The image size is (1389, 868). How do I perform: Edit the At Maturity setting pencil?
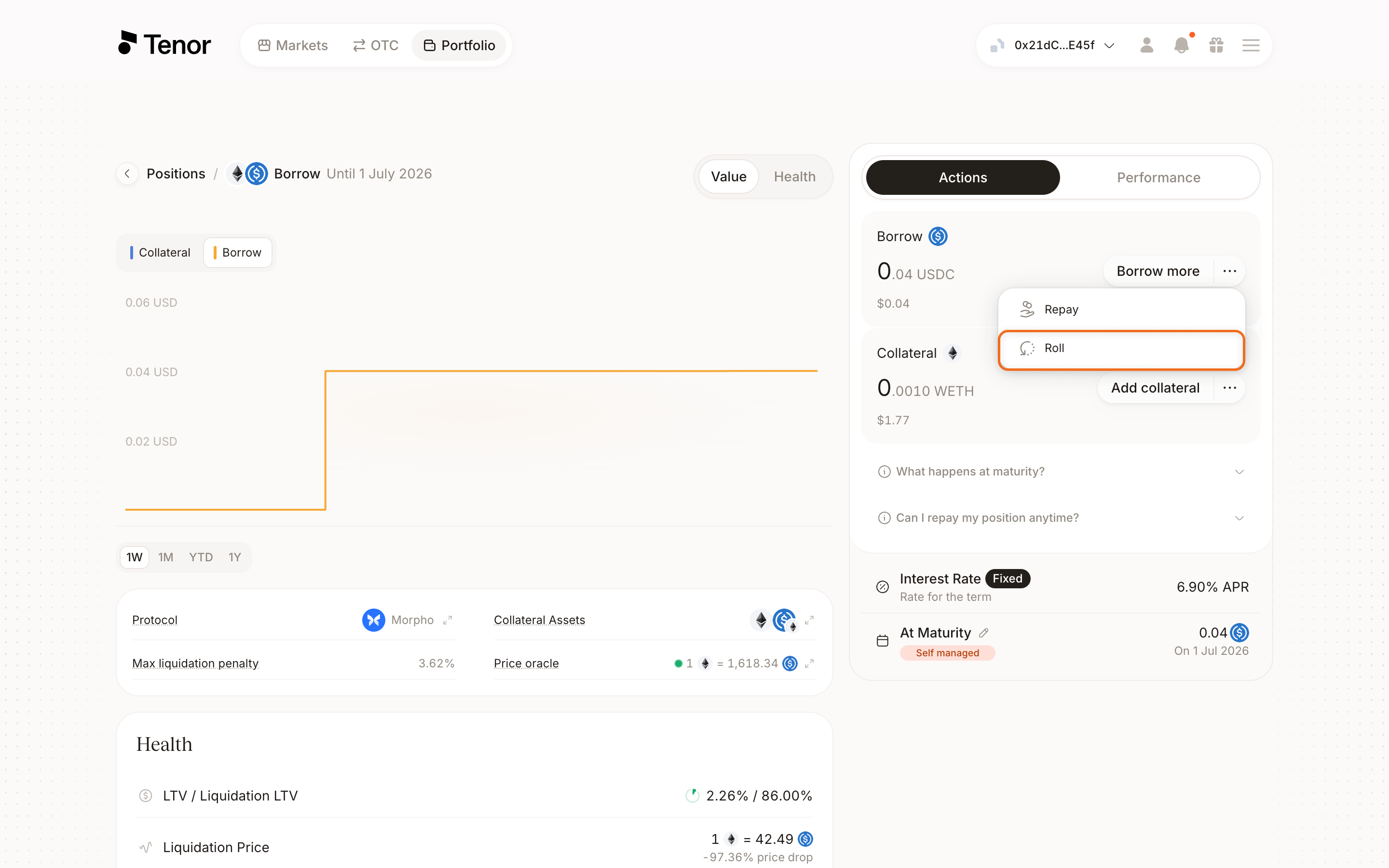[x=984, y=633]
